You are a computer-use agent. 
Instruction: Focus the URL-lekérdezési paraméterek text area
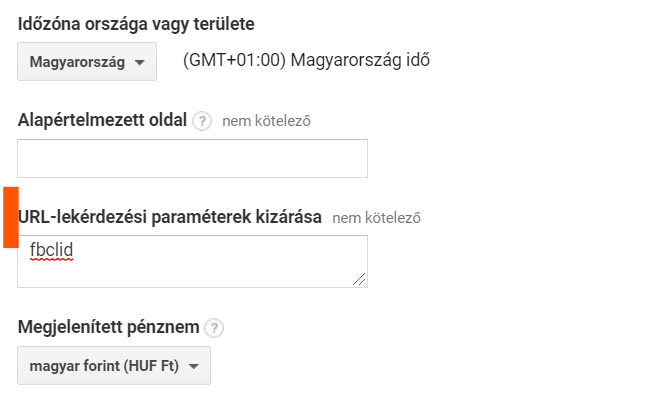coord(192,261)
